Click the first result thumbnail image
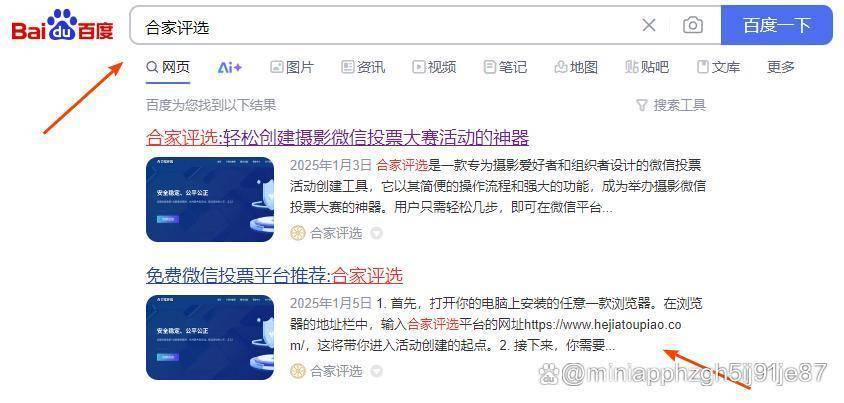844x403 pixels. click(x=210, y=199)
